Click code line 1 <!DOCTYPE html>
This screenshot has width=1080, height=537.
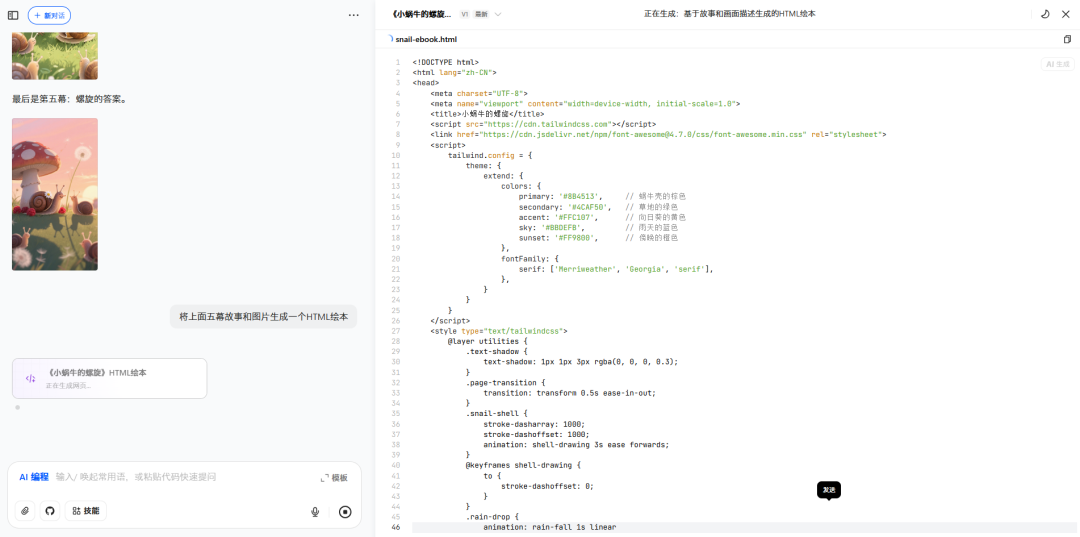(x=446, y=62)
